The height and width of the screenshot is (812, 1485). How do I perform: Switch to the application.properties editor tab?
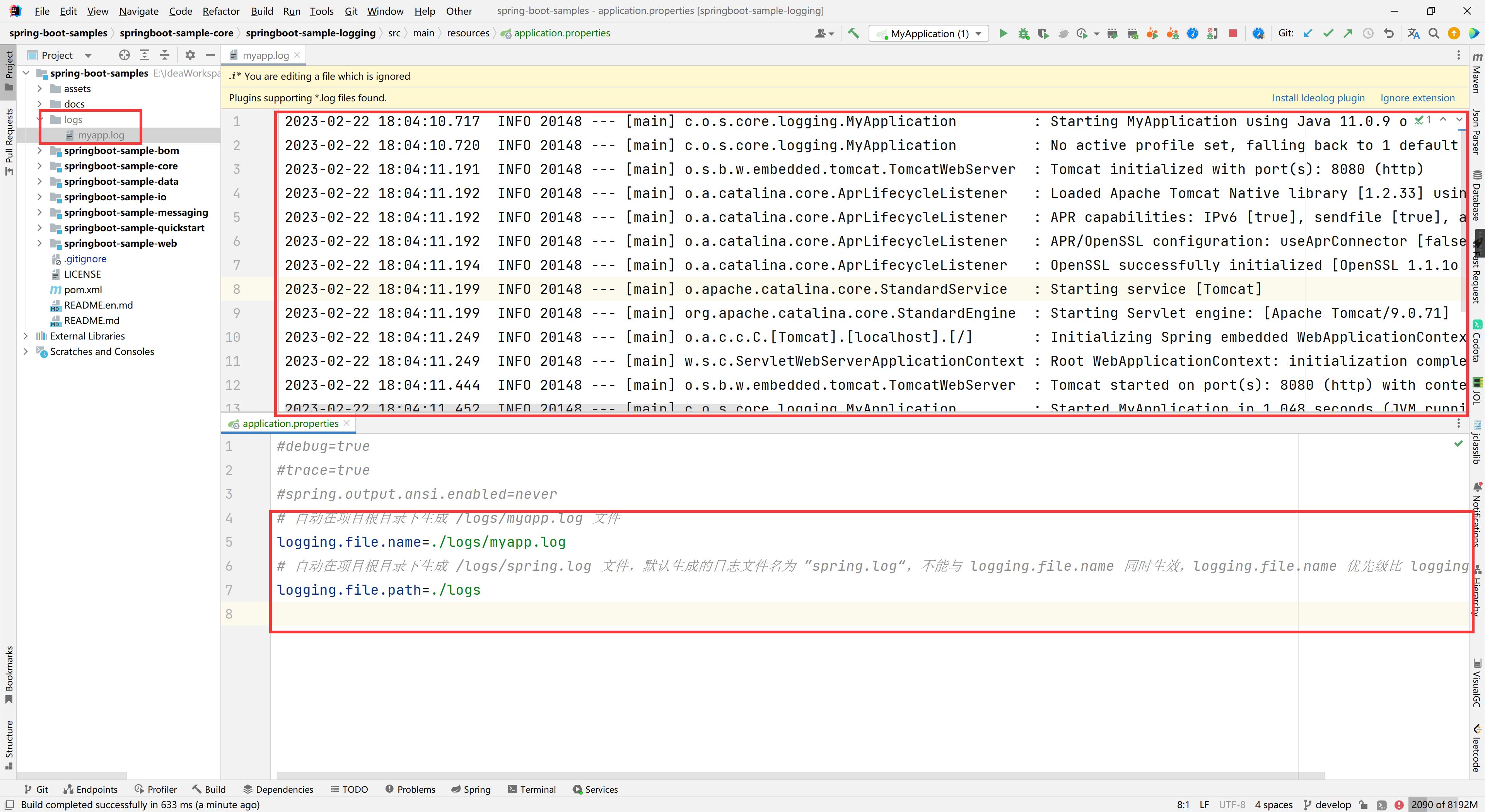click(x=290, y=423)
